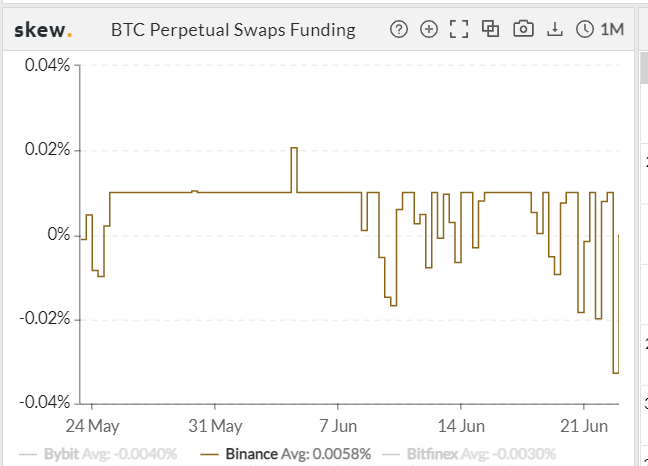Click the 7 Jun x-axis label

(338, 425)
